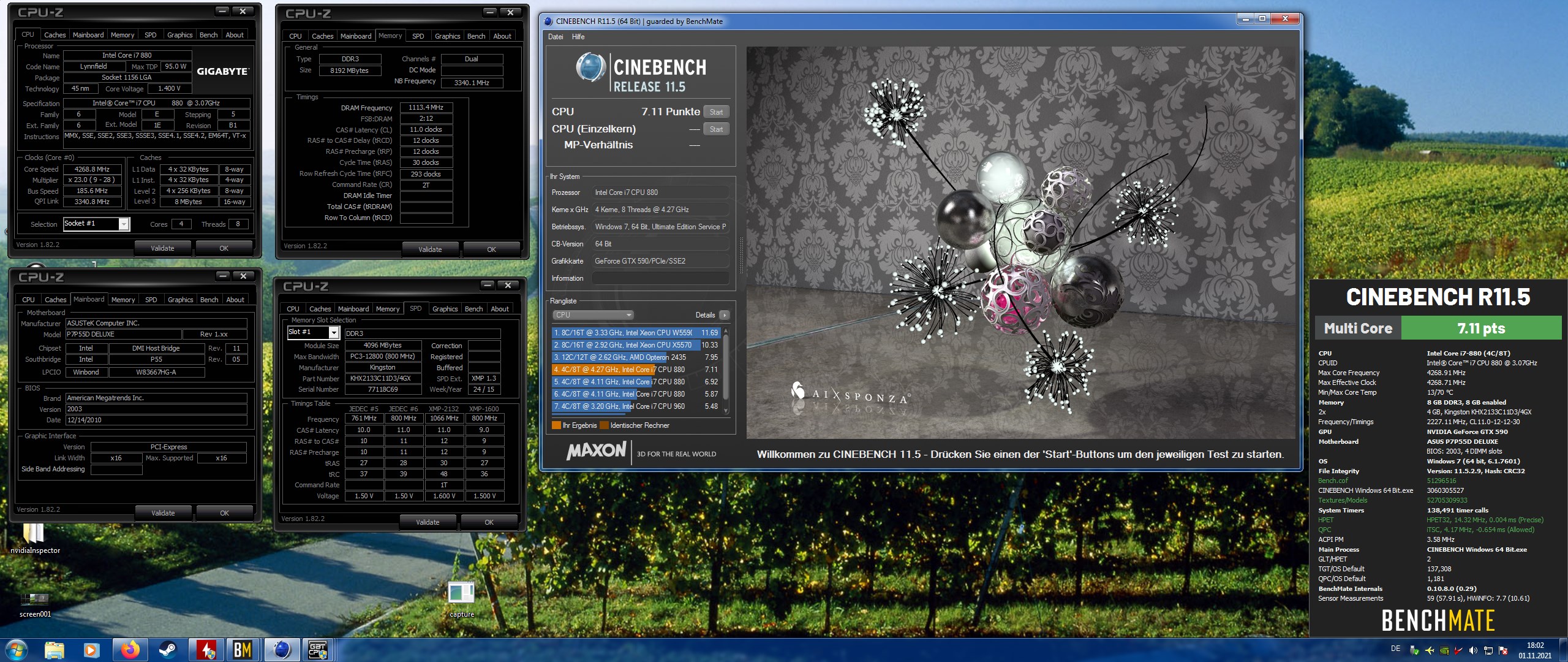Click the red swoosh tray icon
The width and height of the screenshot is (1568, 662).
[x=1458, y=650]
